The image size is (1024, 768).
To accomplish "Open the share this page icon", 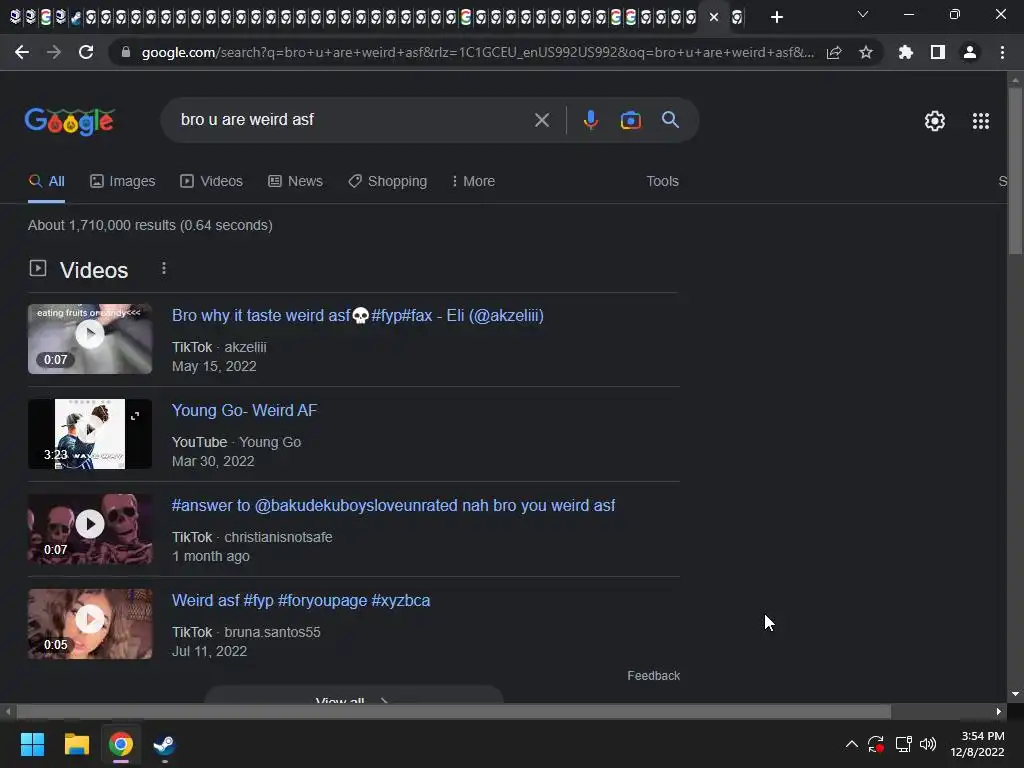I will (x=834, y=52).
